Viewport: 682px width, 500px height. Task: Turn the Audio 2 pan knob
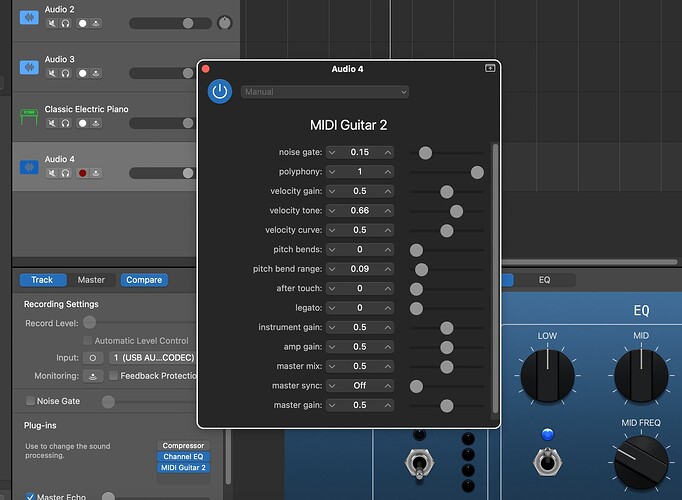pyautogui.click(x=224, y=23)
